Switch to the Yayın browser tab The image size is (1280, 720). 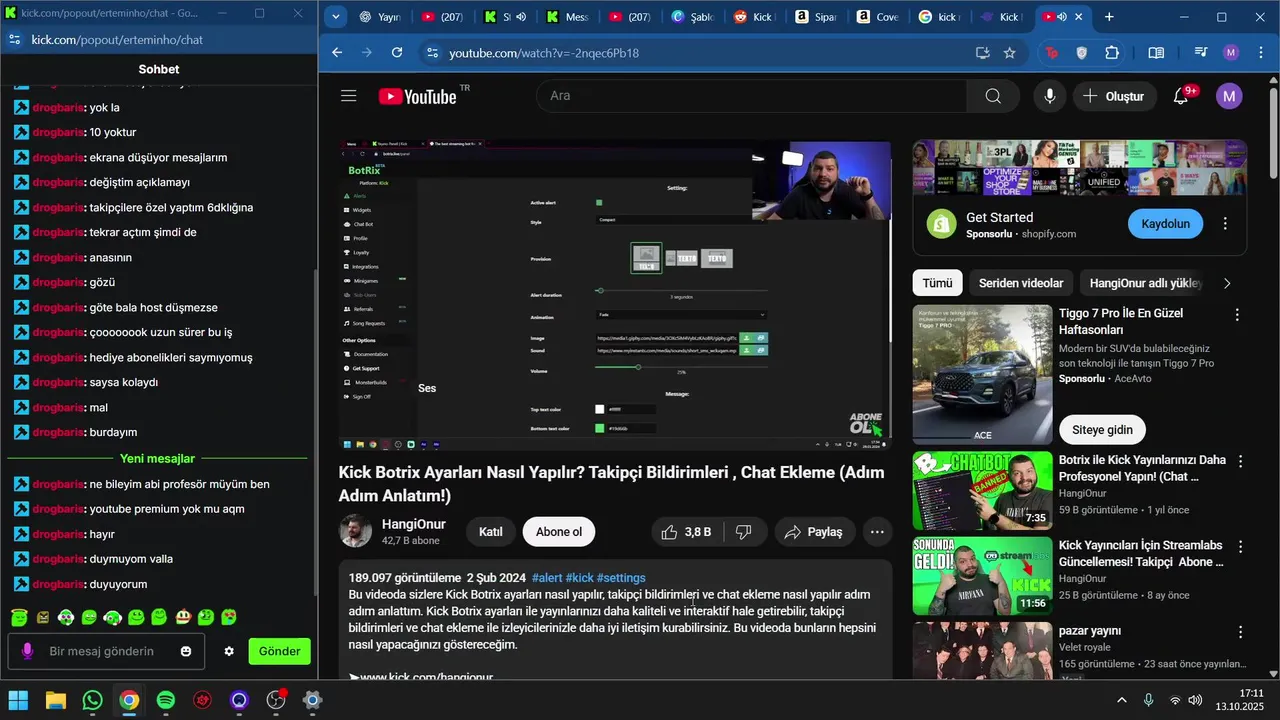pos(379,17)
